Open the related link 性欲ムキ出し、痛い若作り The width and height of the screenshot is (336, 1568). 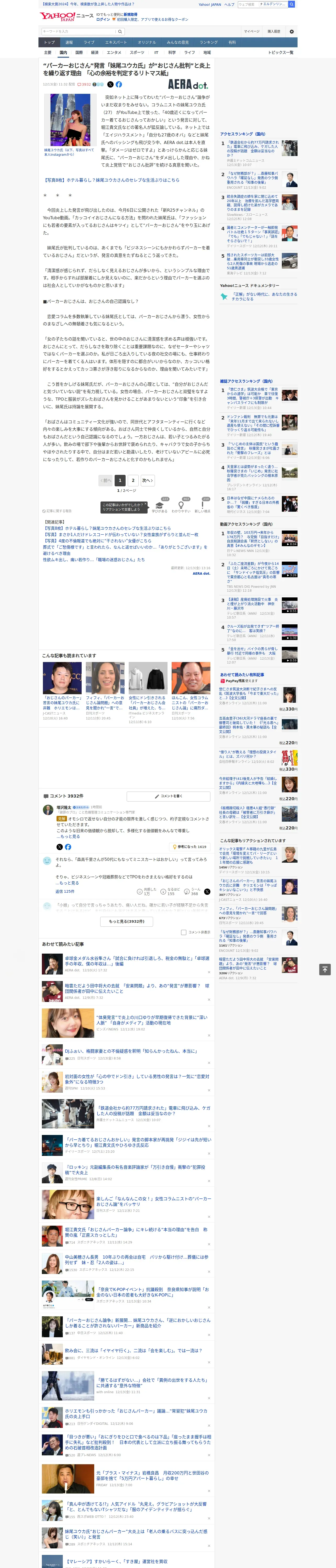[93, 560]
